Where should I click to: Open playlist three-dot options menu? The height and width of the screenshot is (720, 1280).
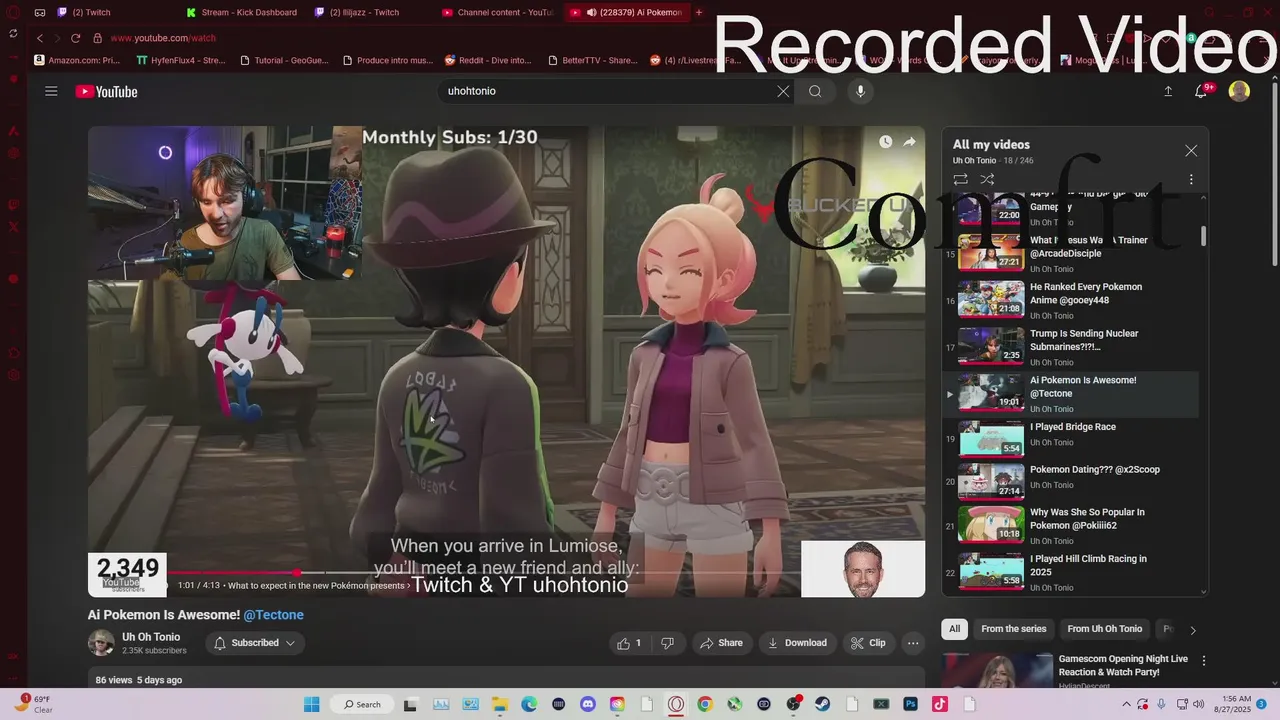click(x=1191, y=179)
